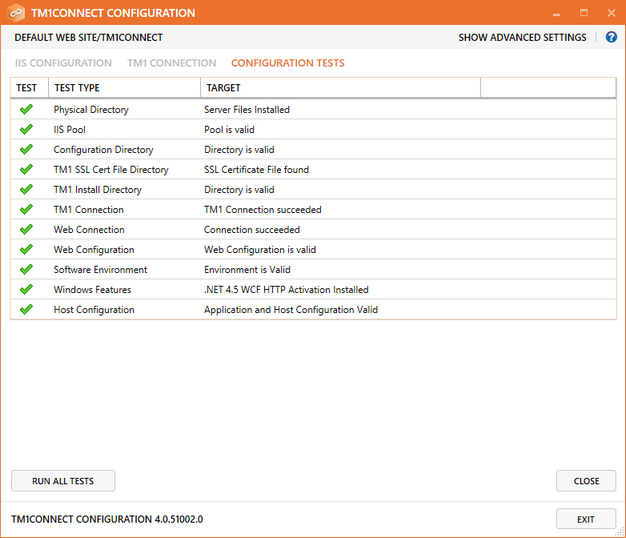Select the Physical Directory test type cell
The width and height of the screenshot is (626, 538).
(91, 110)
